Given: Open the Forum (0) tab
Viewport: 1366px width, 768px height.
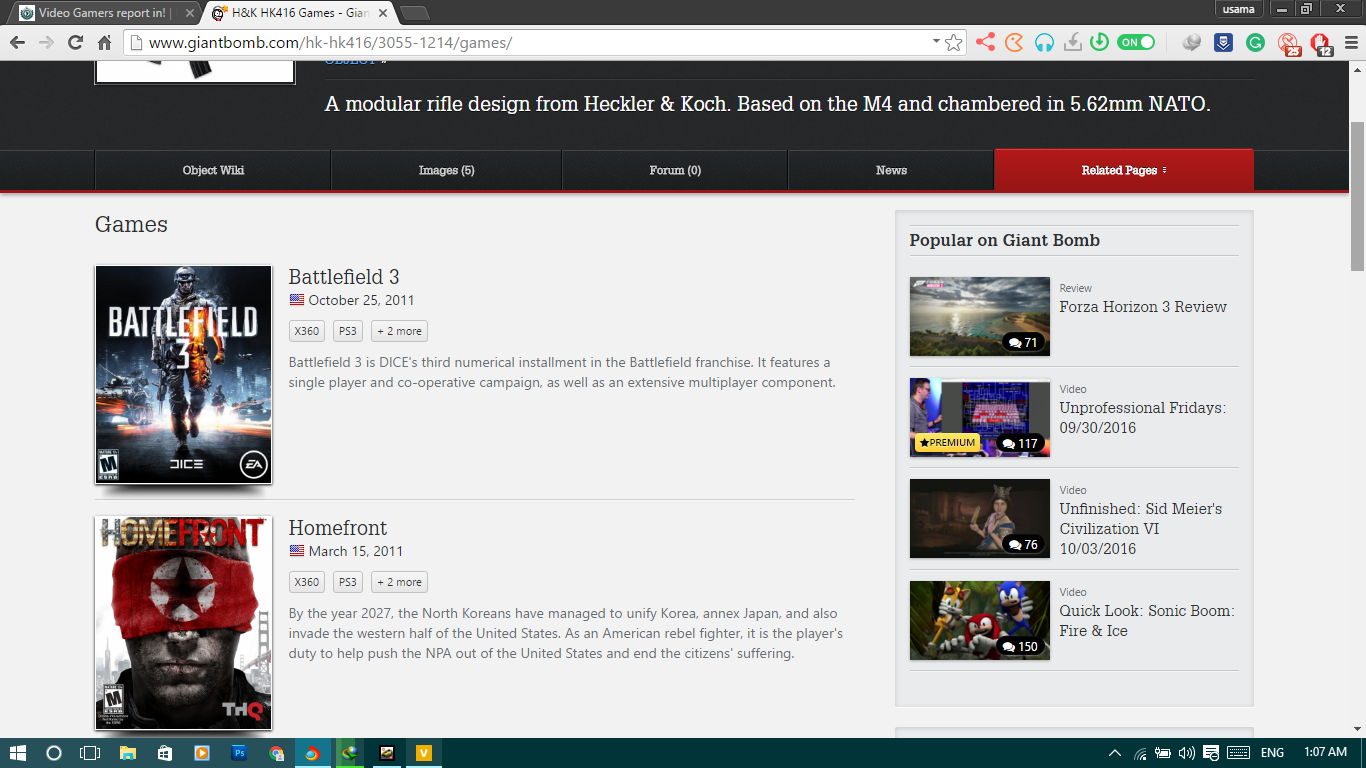Looking at the screenshot, I should [x=675, y=170].
